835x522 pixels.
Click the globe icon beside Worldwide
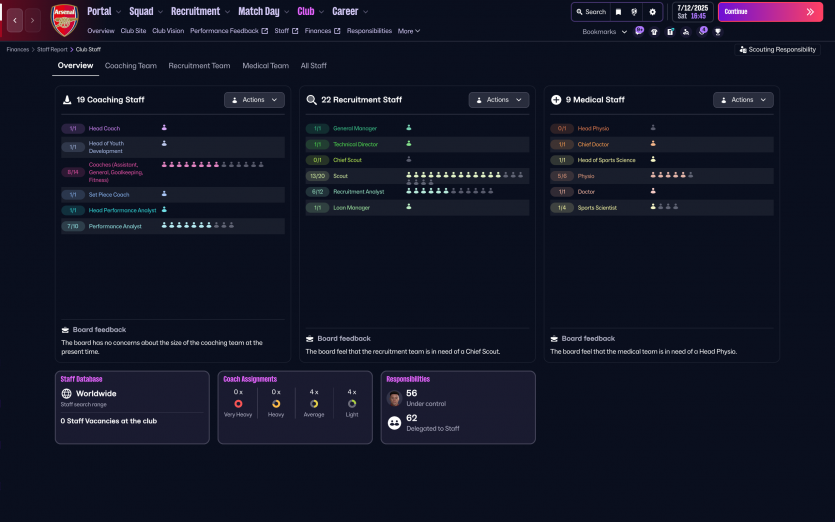coord(66,394)
